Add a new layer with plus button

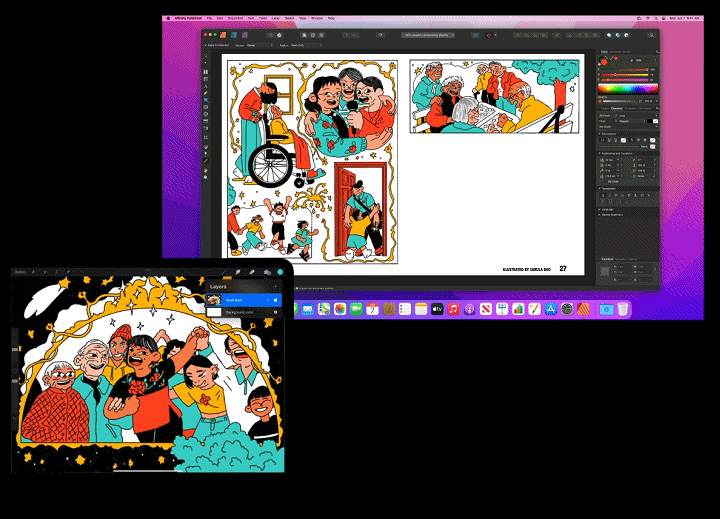coord(277,285)
